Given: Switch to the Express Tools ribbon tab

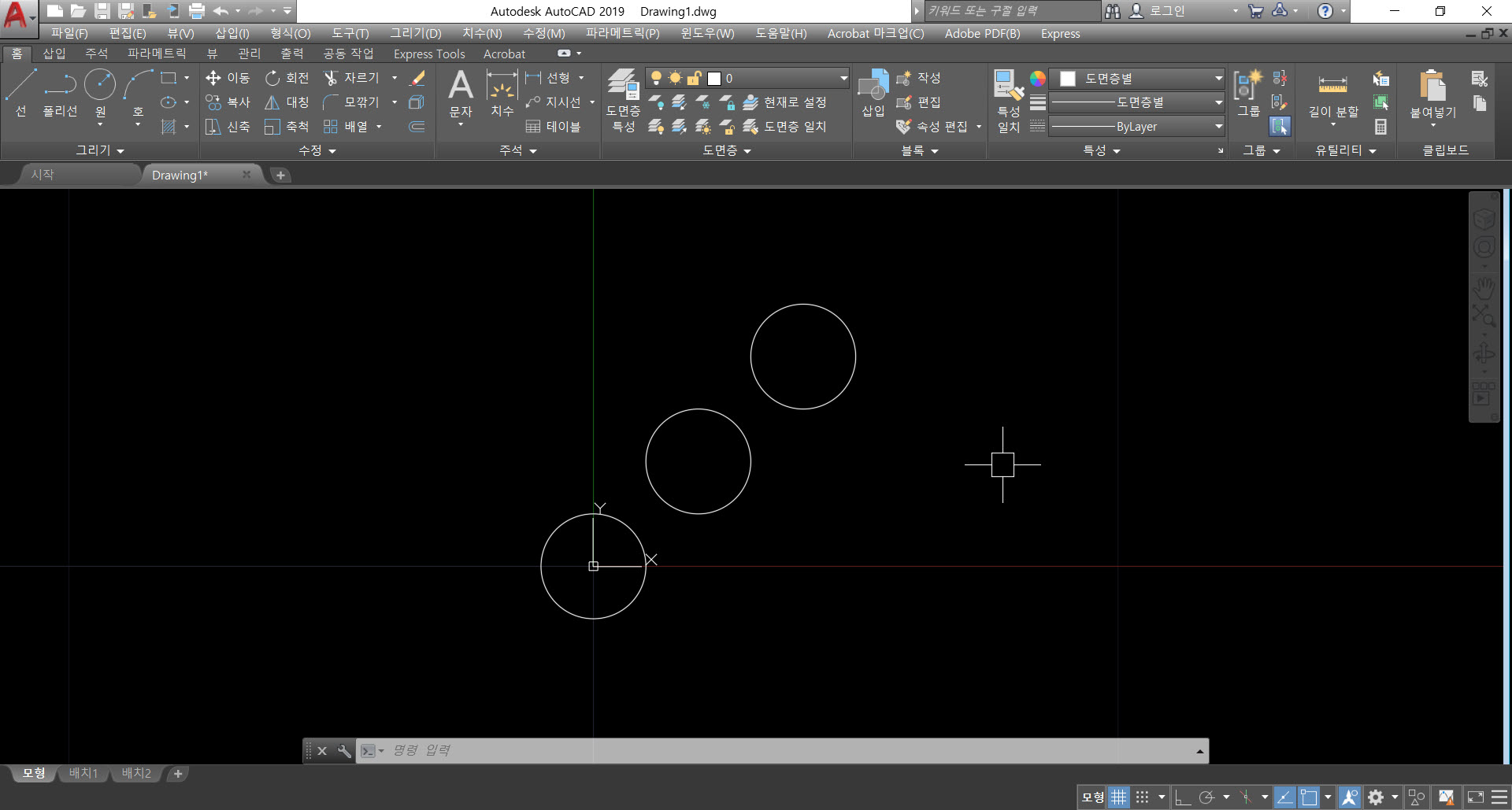Looking at the screenshot, I should click(x=429, y=54).
